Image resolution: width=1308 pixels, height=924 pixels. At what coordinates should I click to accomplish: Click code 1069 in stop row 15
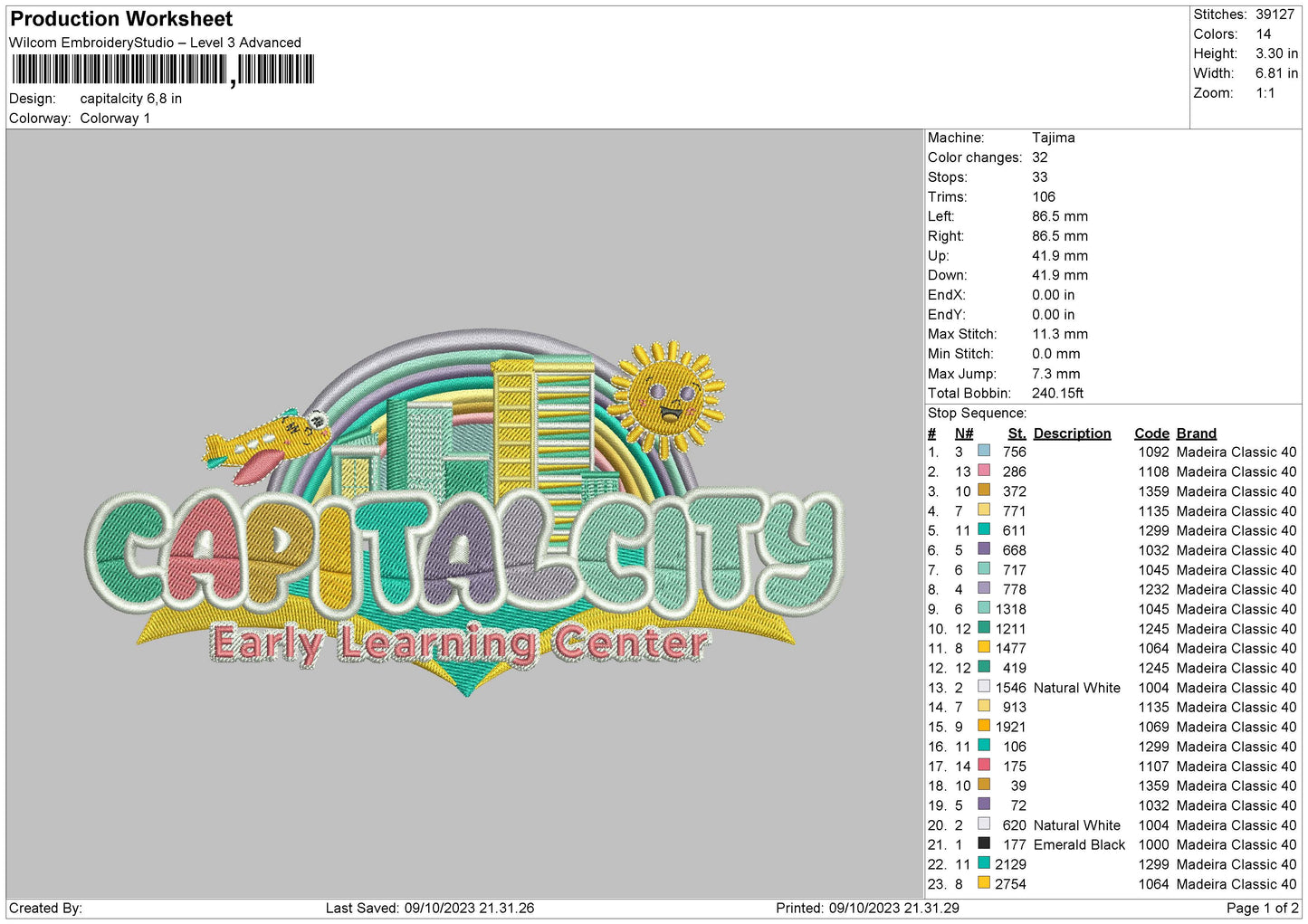click(x=1154, y=727)
